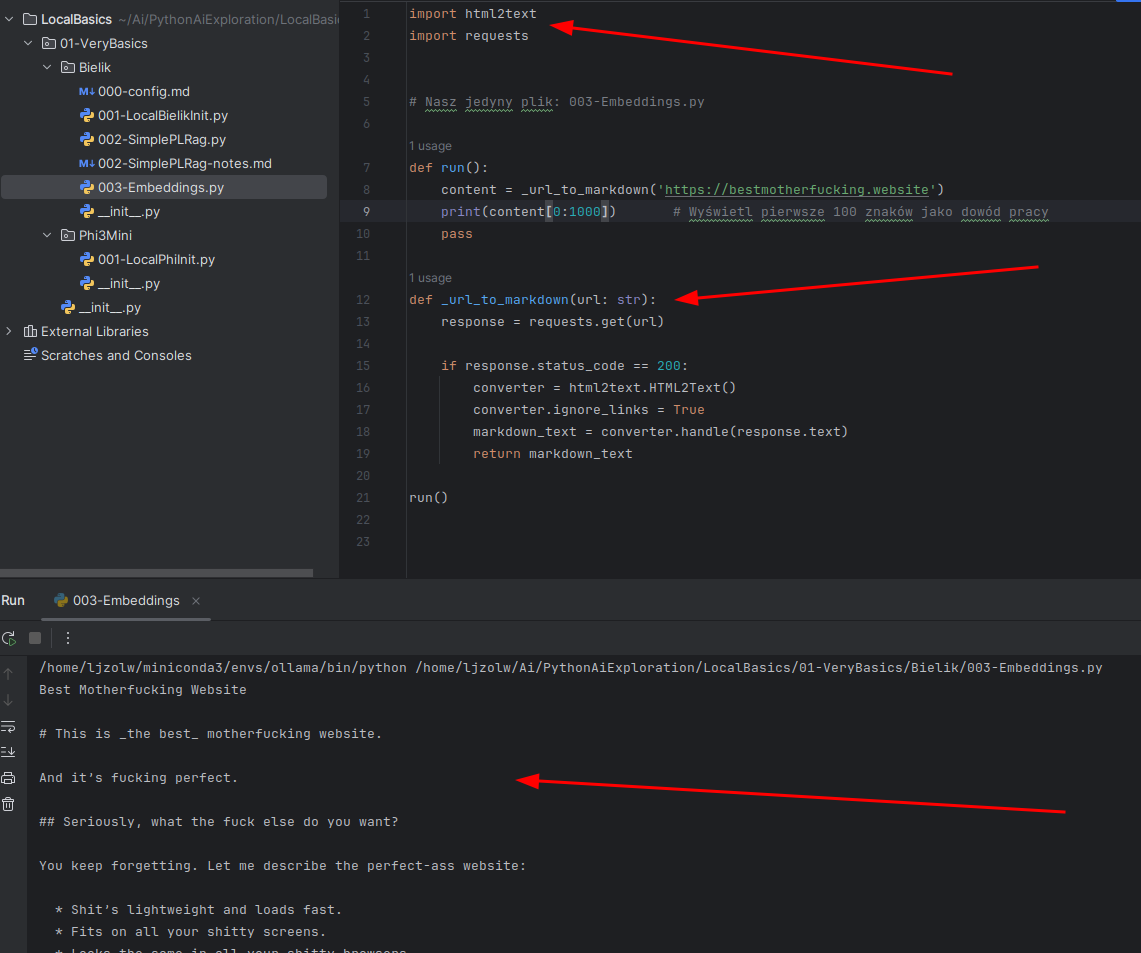The image size is (1141, 953).
Task: Clear console with the trash icon
Action: (9, 804)
